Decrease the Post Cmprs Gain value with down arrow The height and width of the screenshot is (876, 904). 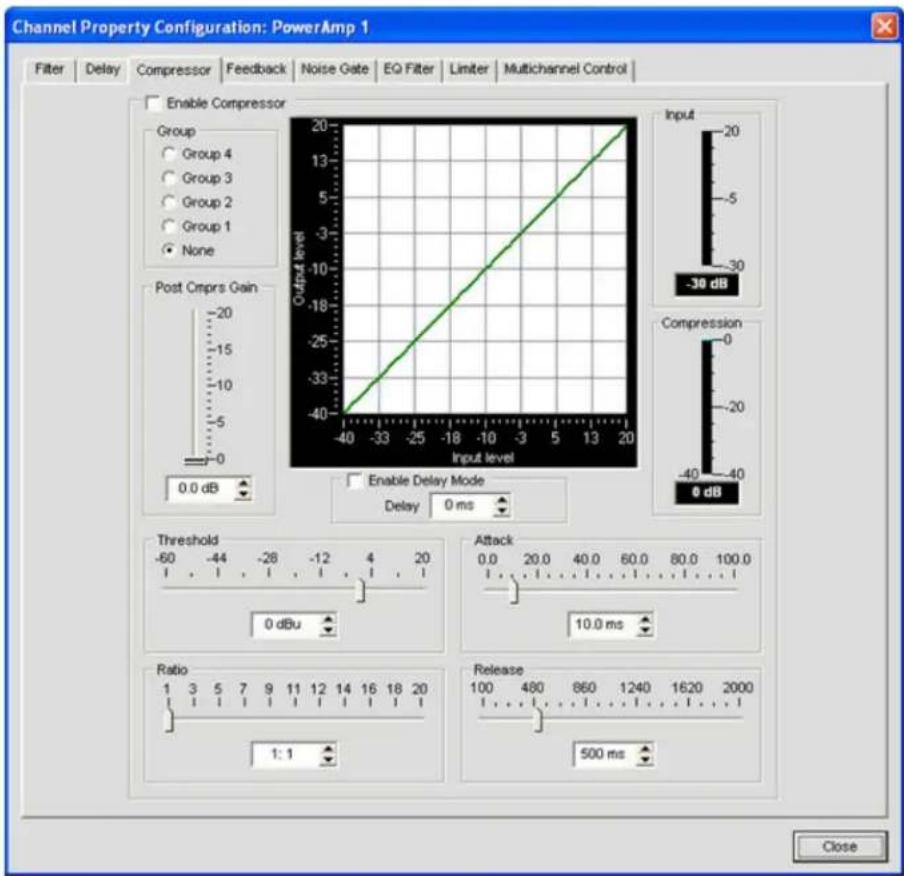tap(244, 494)
